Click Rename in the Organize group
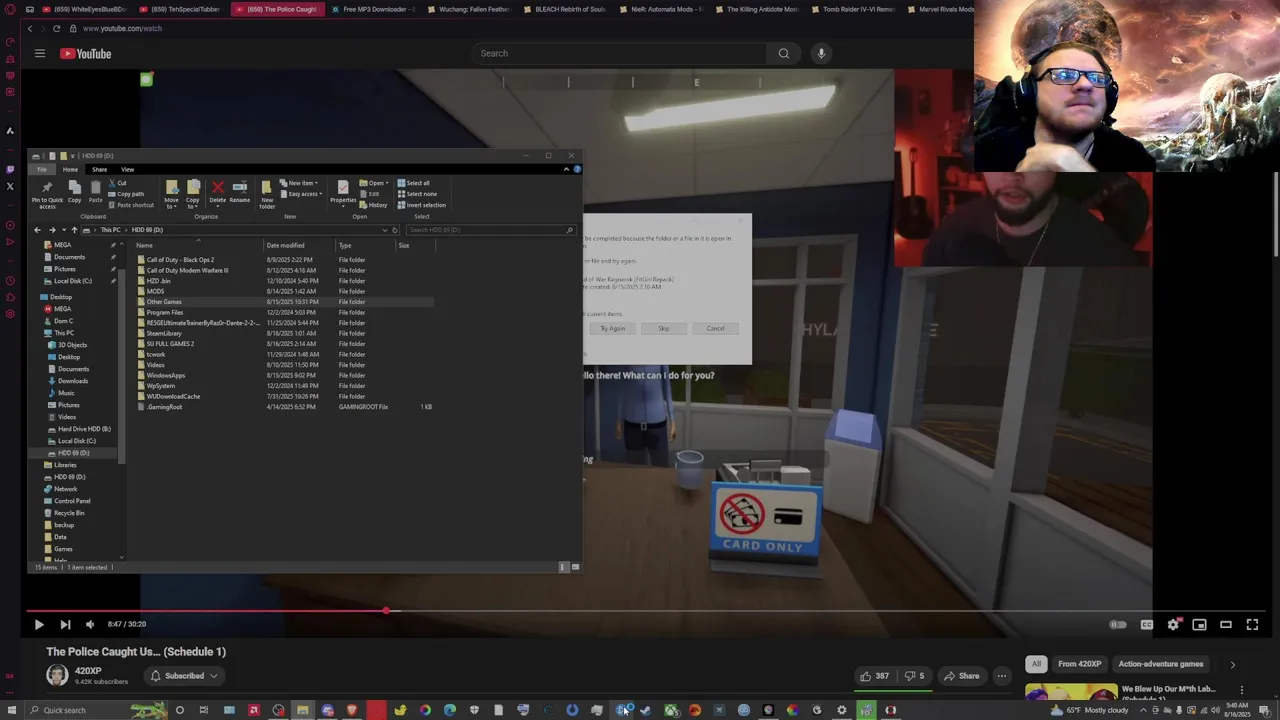Screen dimensions: 1280x720 point(240,191)
